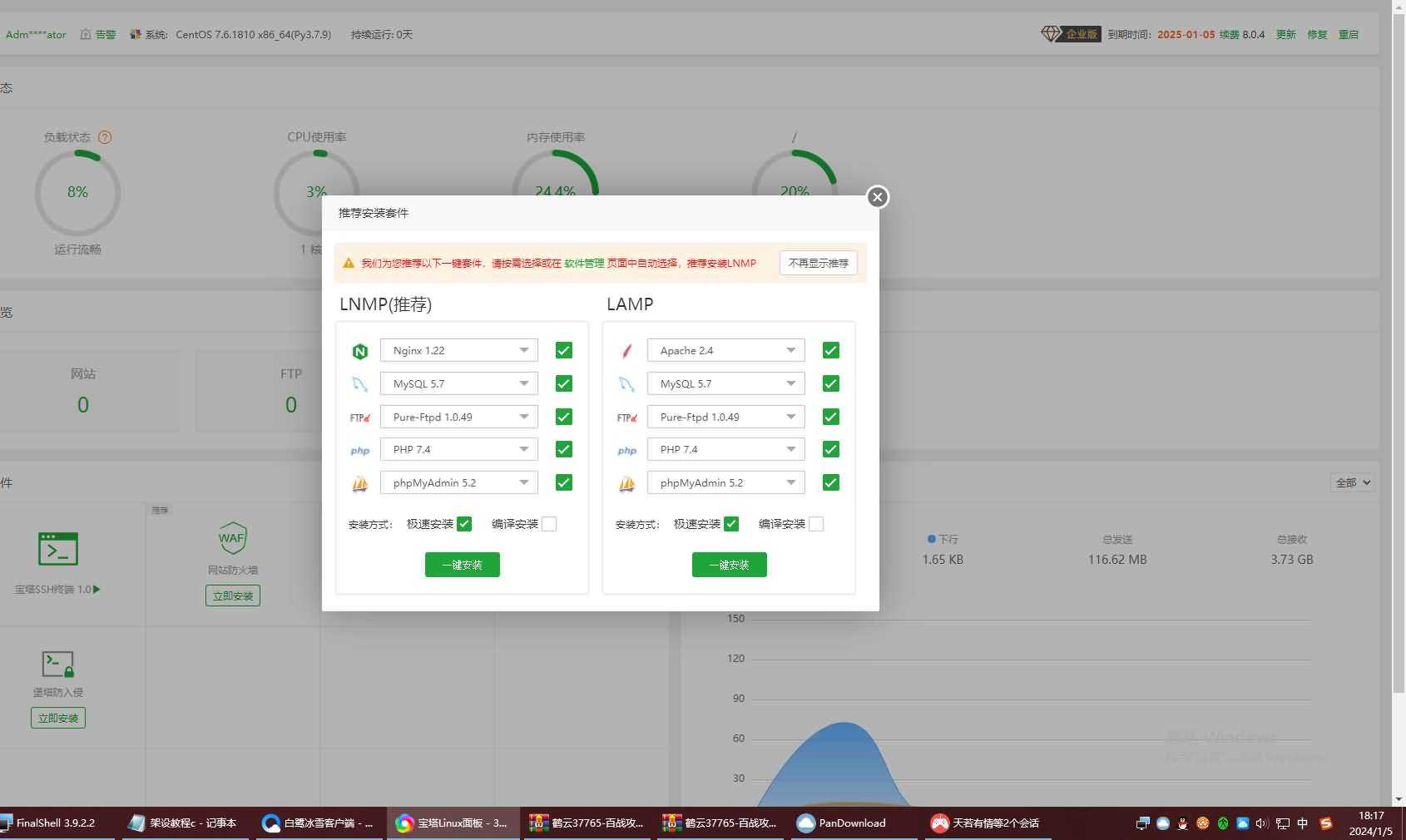Open PanDownload from the taskbar
This screenshot has width=1406, height=840.
pos(852,823)
